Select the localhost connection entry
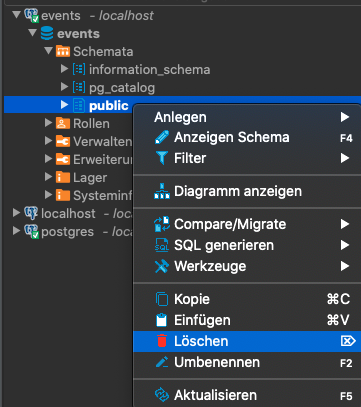 pos(68,213)
